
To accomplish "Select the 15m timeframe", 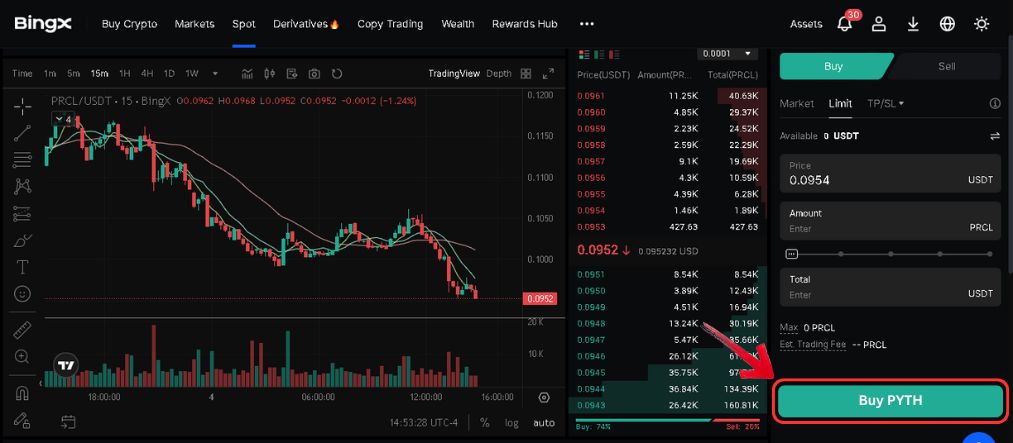I will tap(99, 74).
